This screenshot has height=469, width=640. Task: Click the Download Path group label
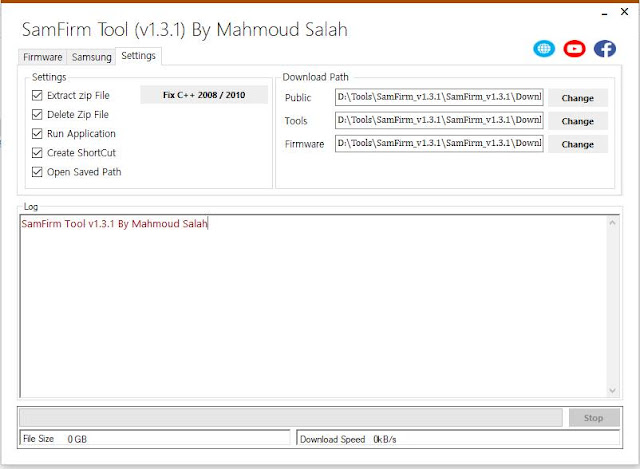[x=316, y=77]
